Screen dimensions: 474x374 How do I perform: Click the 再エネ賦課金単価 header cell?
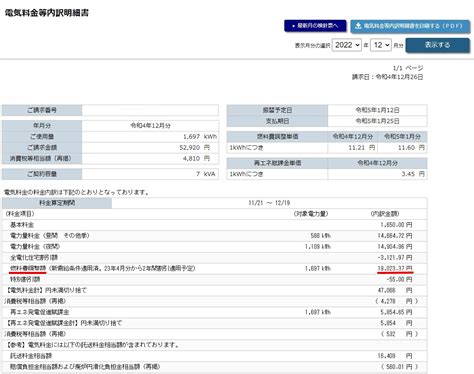(x=277, y=163)
